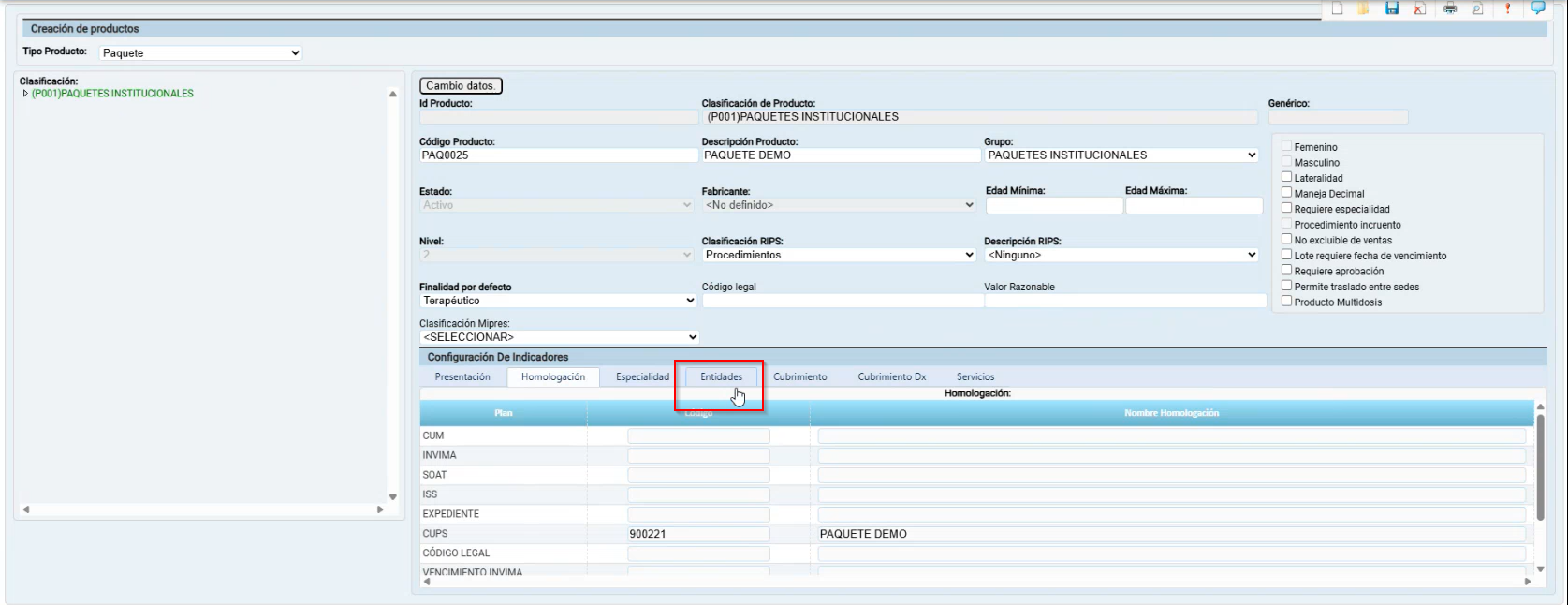Toggle Permite traslado entre sedes
The height and width of the screenshot is (605, 1568).
[x=1287, y=286]
